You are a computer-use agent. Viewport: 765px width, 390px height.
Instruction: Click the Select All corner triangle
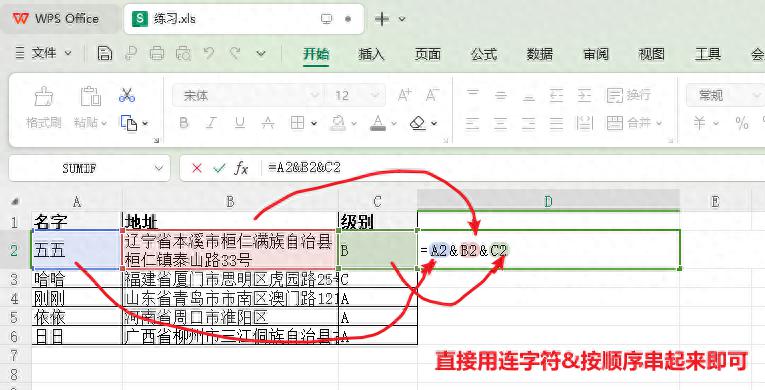pyautogui.click(x=16, y=202)
